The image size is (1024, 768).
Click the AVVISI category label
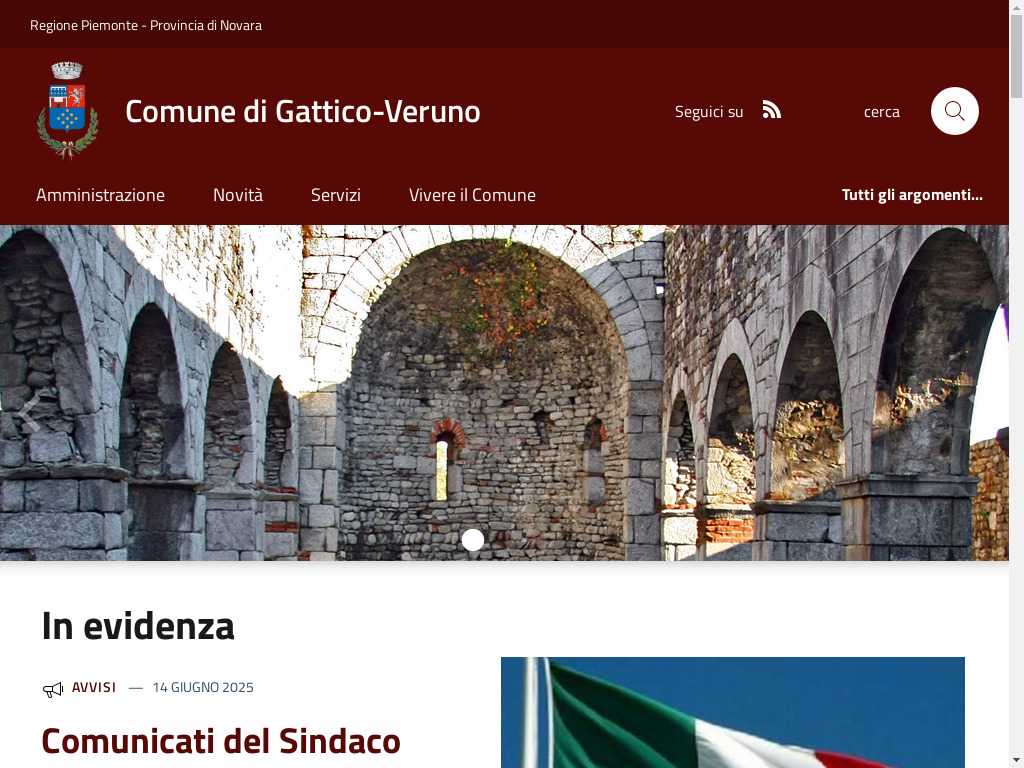click(x=94, y=687)
